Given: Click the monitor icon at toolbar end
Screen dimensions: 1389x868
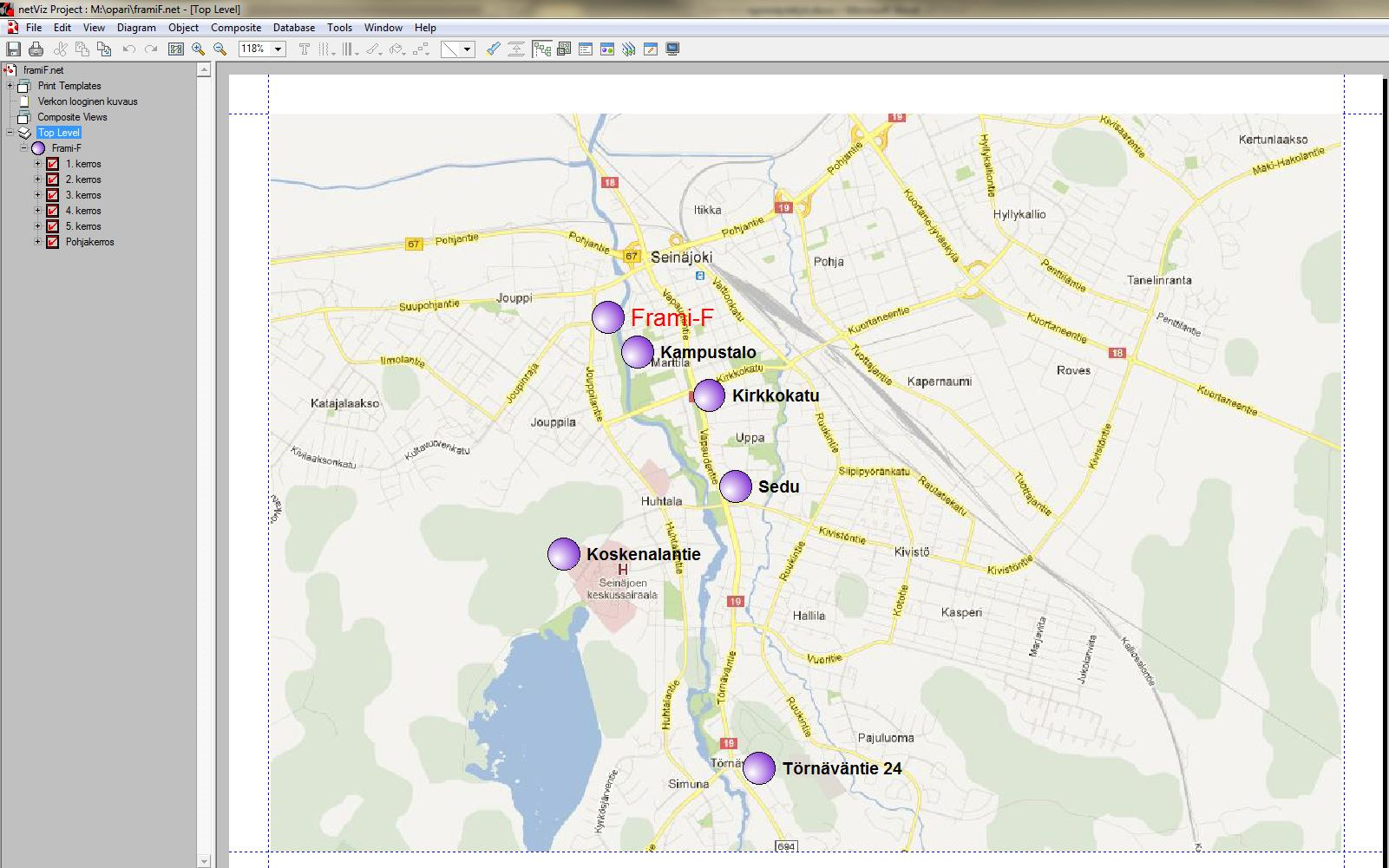Looking at the screenshot, I should pos(672,49).
